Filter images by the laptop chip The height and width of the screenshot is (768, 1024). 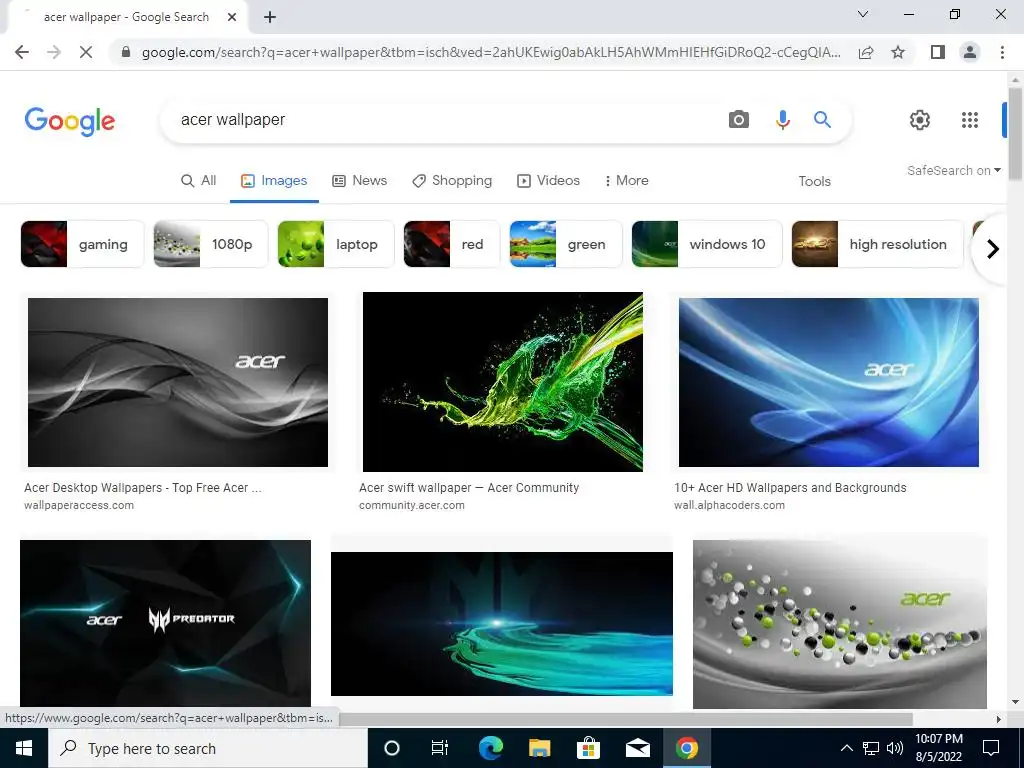coord(336,244)
